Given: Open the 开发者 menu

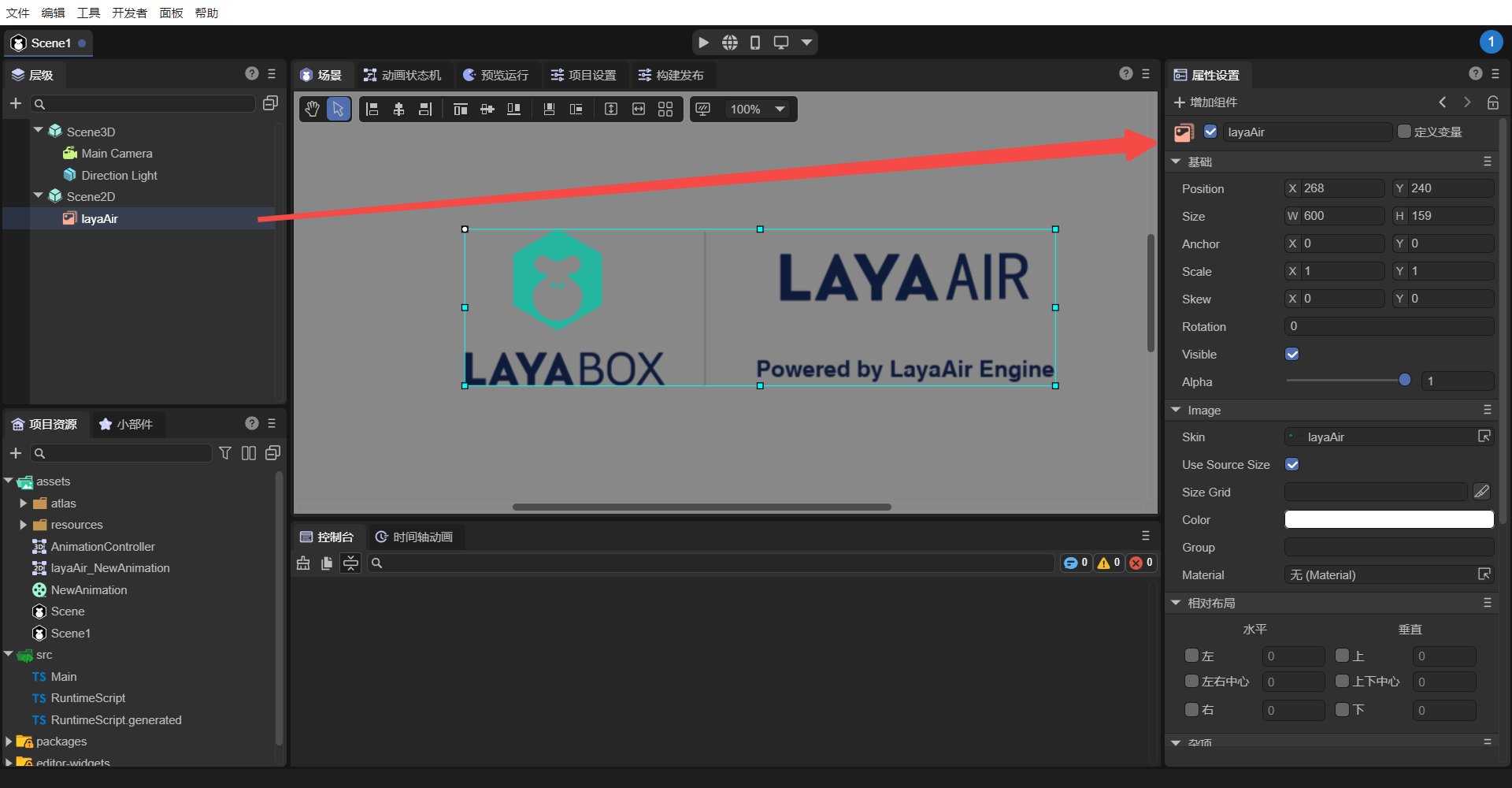Looking at the screenshot, I should [x=129, y=13].
